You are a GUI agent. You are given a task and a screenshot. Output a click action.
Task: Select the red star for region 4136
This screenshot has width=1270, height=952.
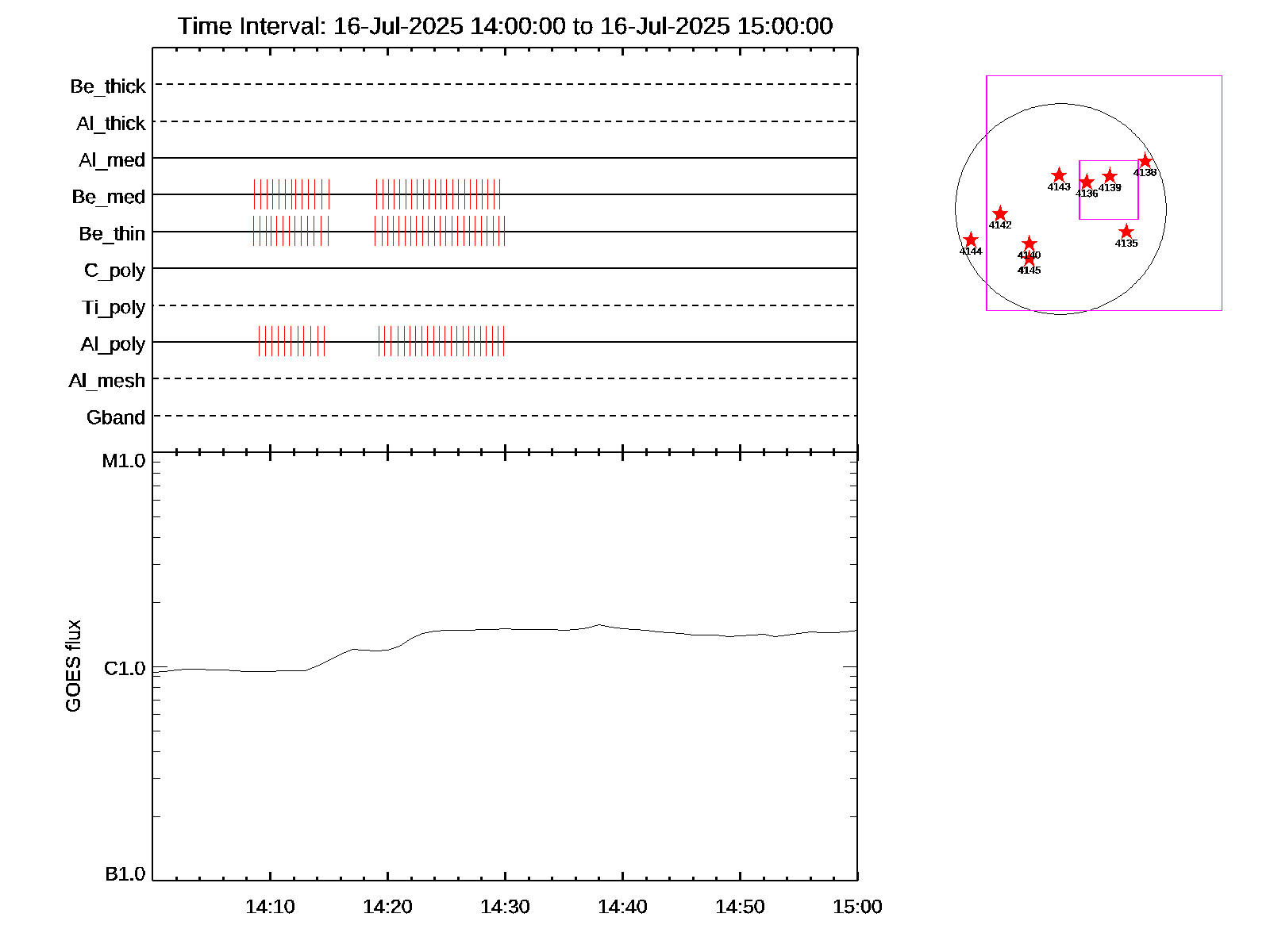pyautogui.click(x=1087, y=182)
